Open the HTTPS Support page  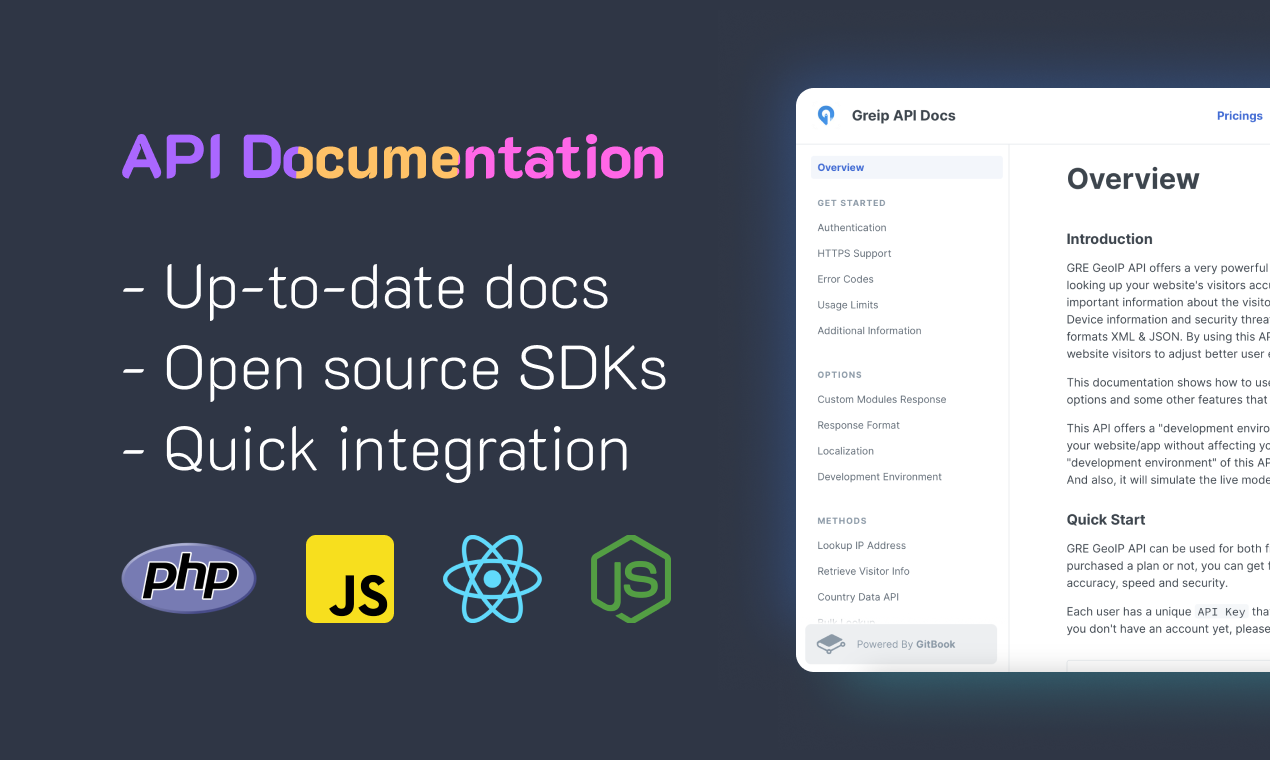(854, 254)
